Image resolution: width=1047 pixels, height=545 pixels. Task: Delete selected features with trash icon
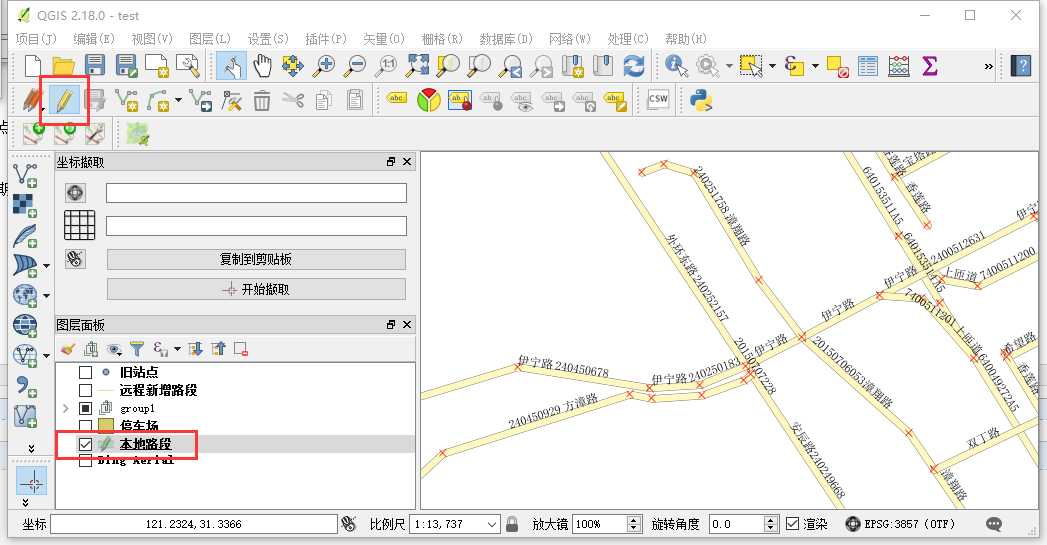point(262,101)
